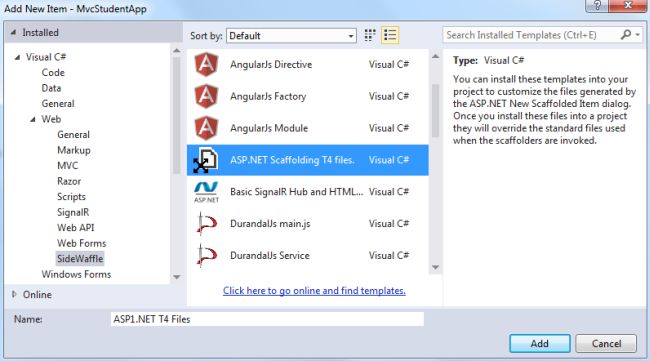650x361 pixels.
Task: Select the AngularJs Directive template name
Action: [271, 65]
